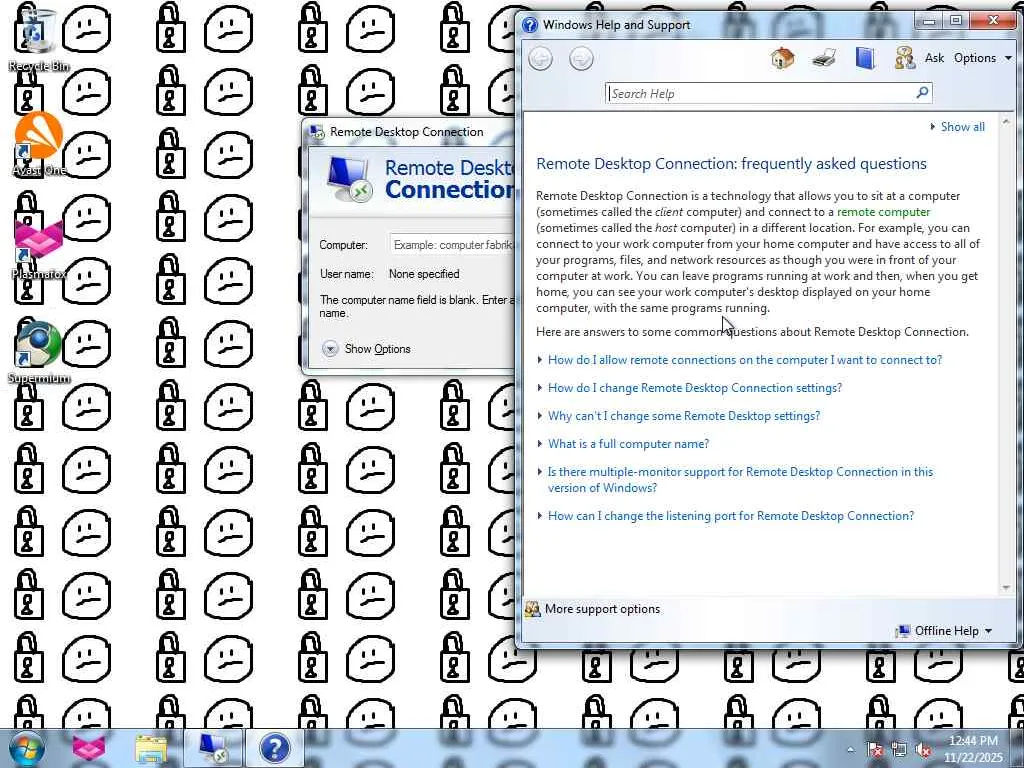This screenshot has height=768, width=1024.
Task: Click the 'None specified' user name text
Action: 424,274
